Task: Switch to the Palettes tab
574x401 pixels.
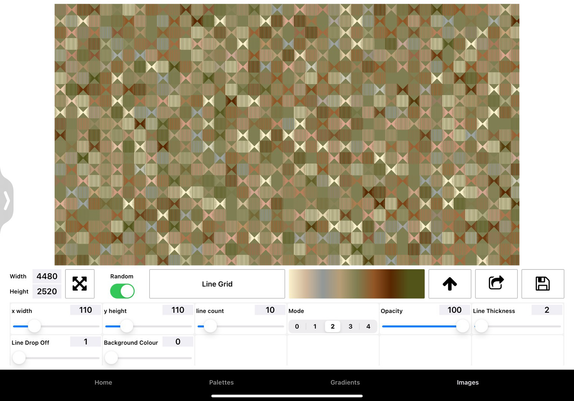Action: (221, 382)
